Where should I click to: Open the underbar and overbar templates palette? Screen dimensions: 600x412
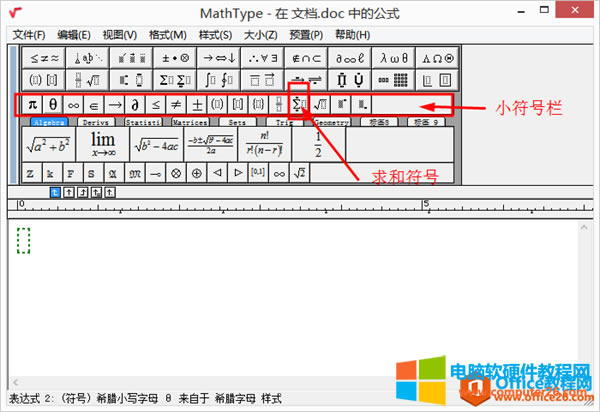[x=262, y=80]
